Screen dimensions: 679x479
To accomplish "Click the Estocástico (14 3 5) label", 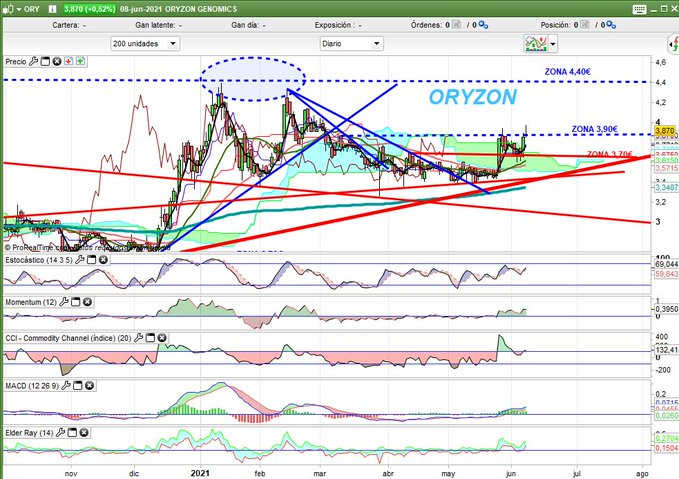I will pos(39,260).
